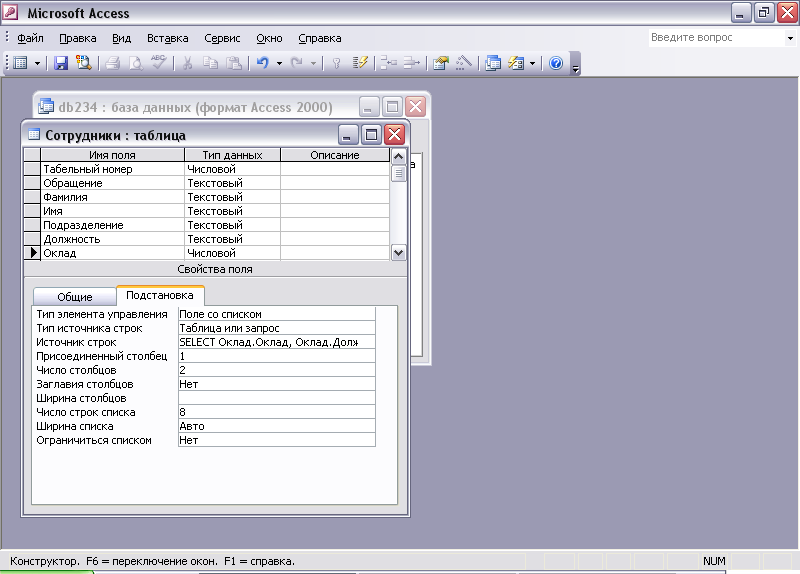Click the View (table datasheet) toolbar icon
Viewport: 800px width, 574px height.
pos(20,63)
